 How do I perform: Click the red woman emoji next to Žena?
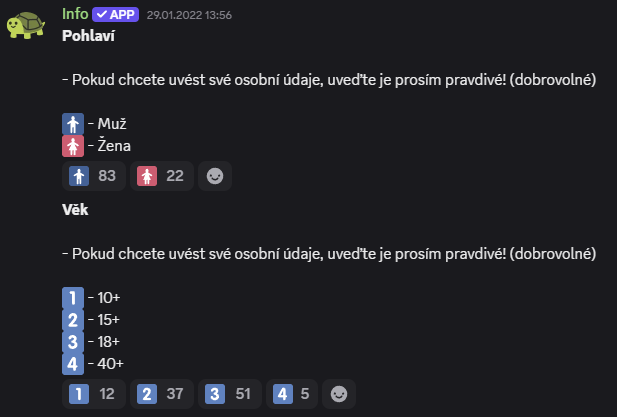(x=73, y=146)
